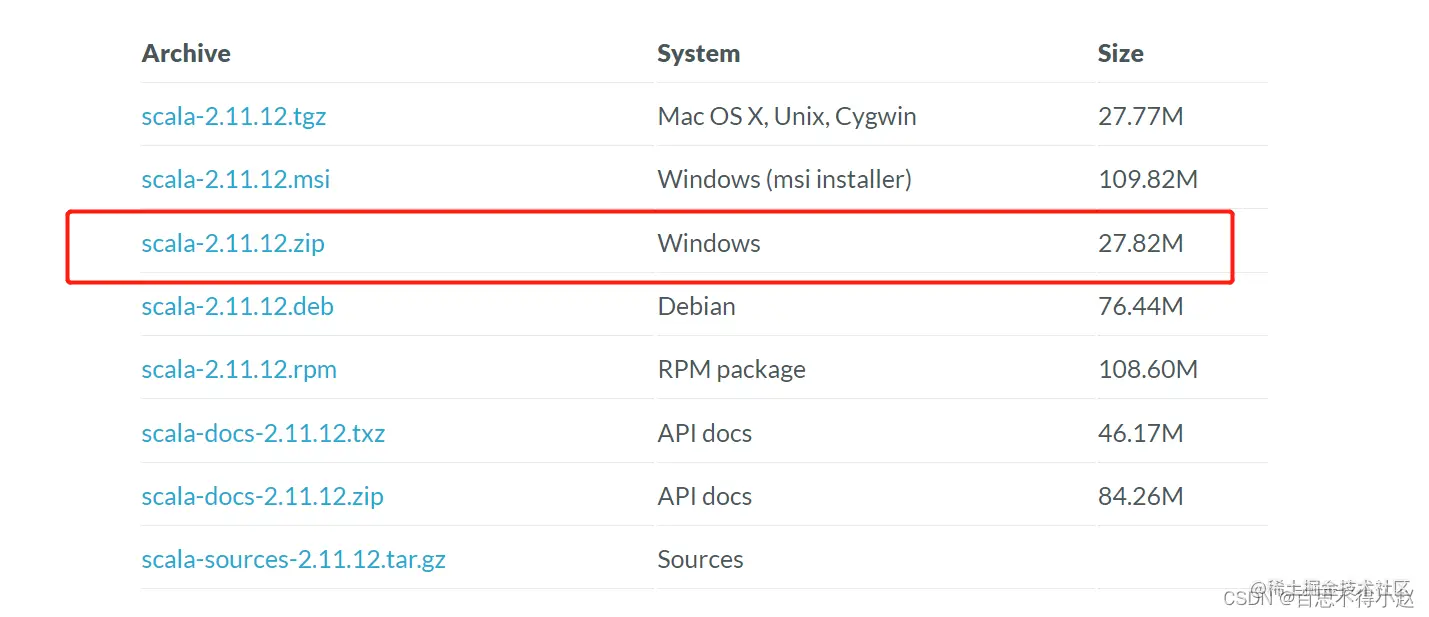The image size is (1429, 617).
Task: Select the 46.17M size value
Action: pyautogui.click(x=1141, y=433)
